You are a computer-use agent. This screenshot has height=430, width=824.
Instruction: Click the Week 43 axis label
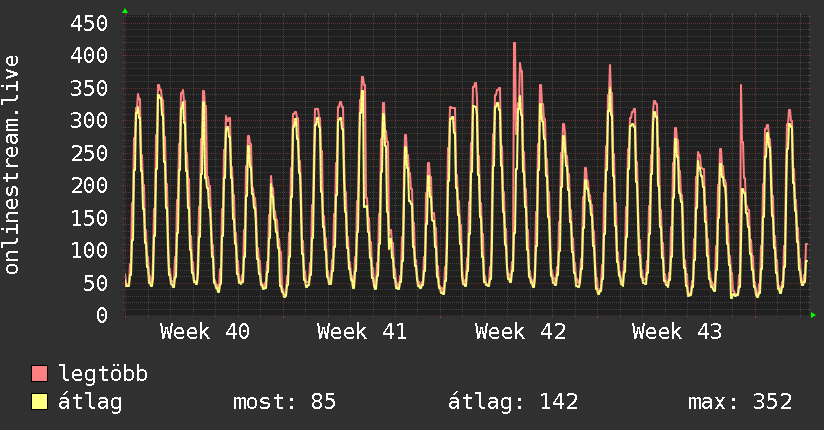pyautogui.click(x=677, y=332)
